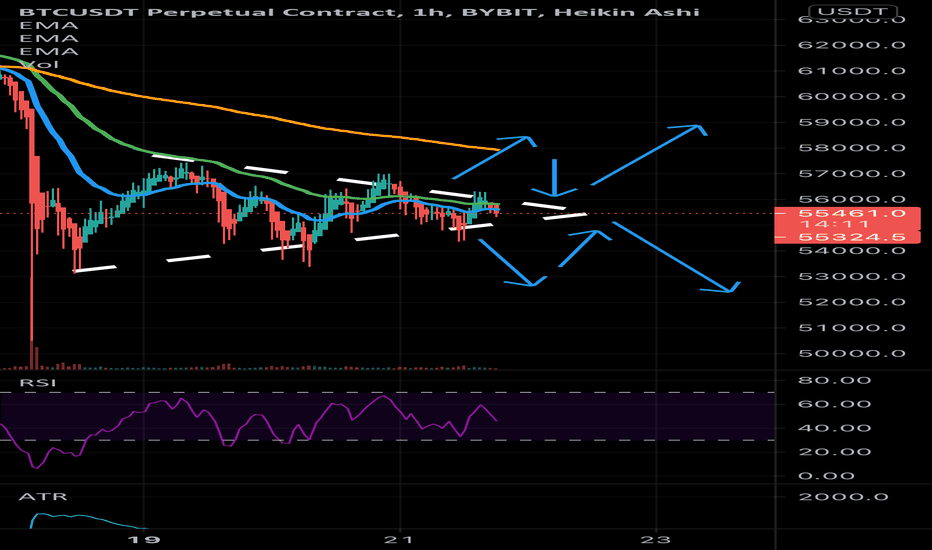
Task: Click the 53000.0 price axis label
Action: 852,276
